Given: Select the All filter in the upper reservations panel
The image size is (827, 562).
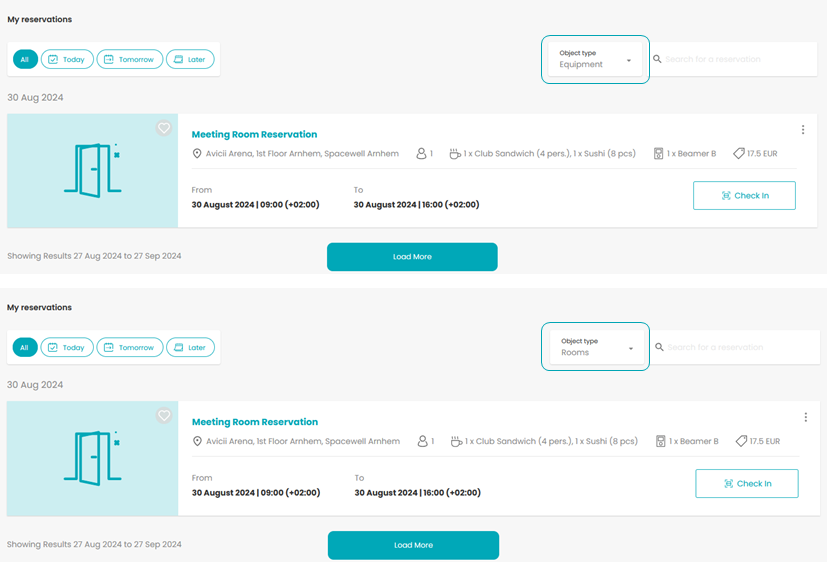Looking at the screenshot, I should pyautogui.click(x=25, y=59).
